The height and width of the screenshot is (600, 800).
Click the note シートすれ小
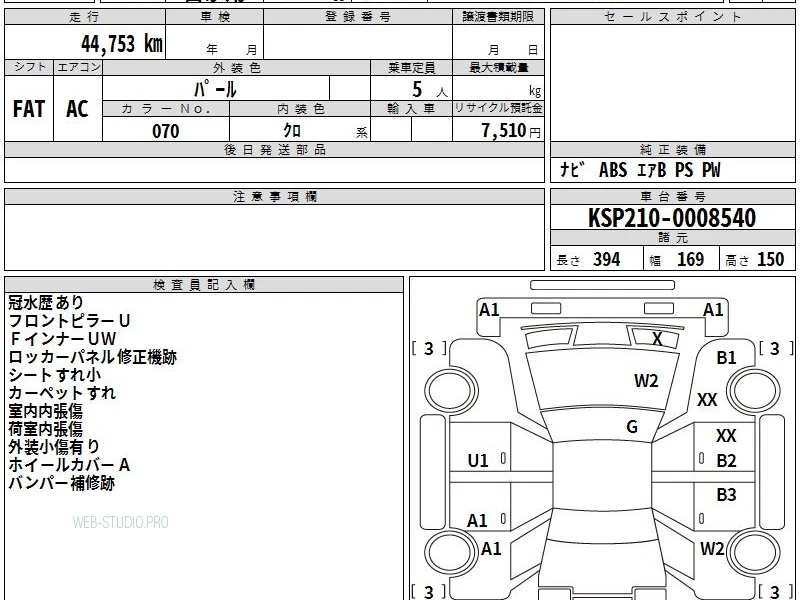click(55, 374)
